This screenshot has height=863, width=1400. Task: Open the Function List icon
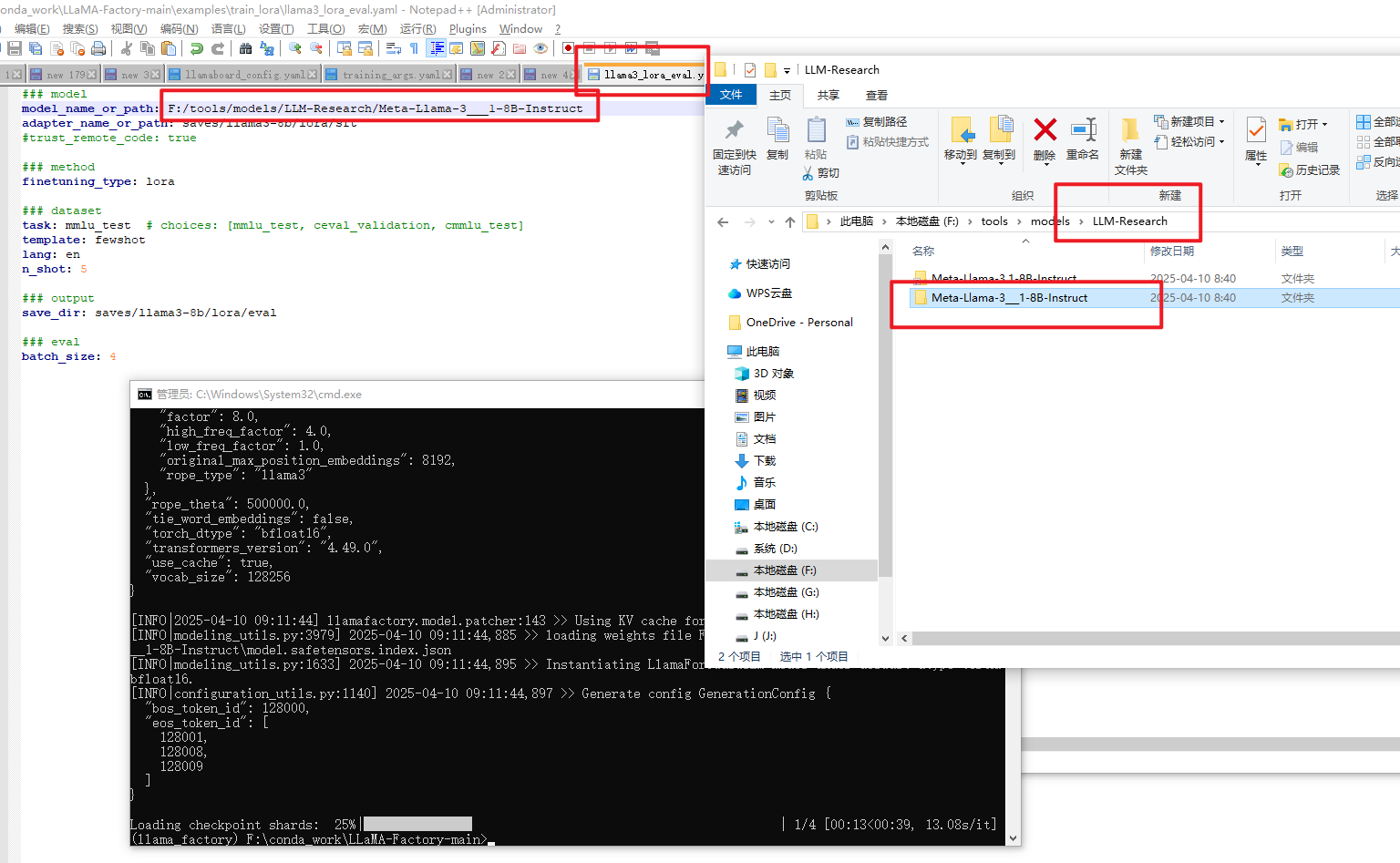click(x=499, y=48)
